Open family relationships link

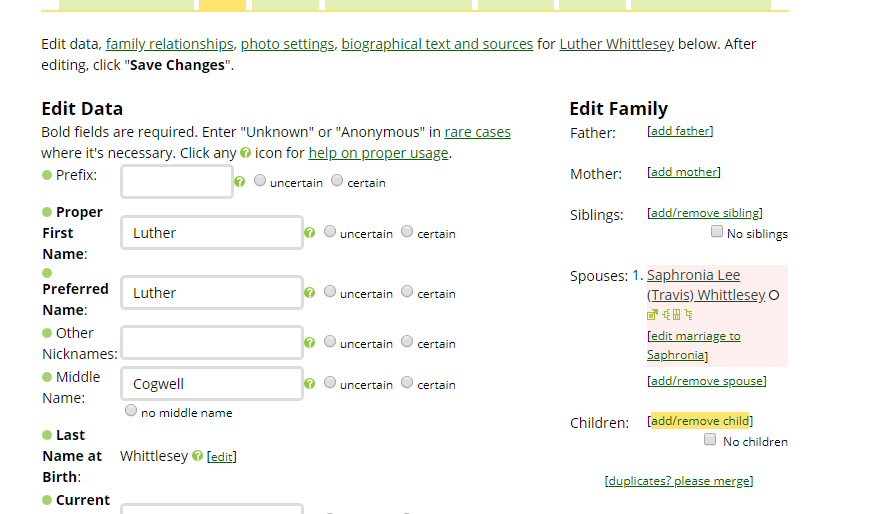pyautogui.click(x=169, y=44)
